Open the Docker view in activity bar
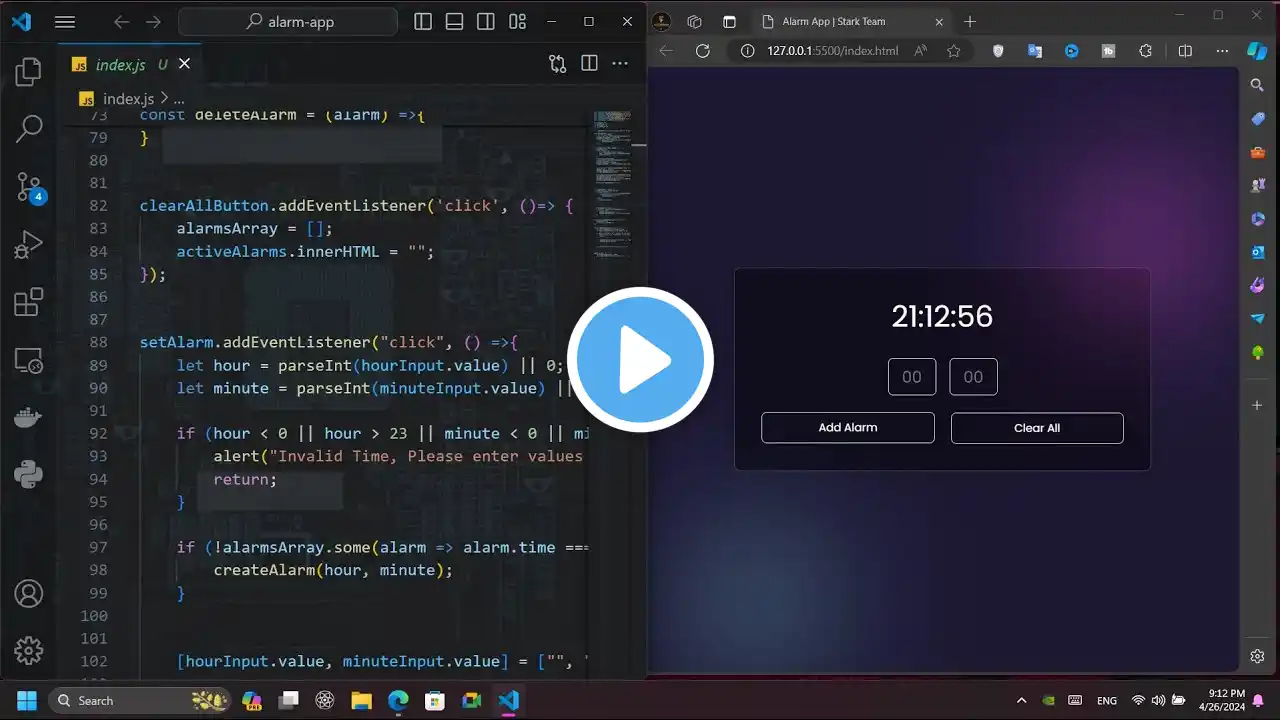 click(29, 418)
